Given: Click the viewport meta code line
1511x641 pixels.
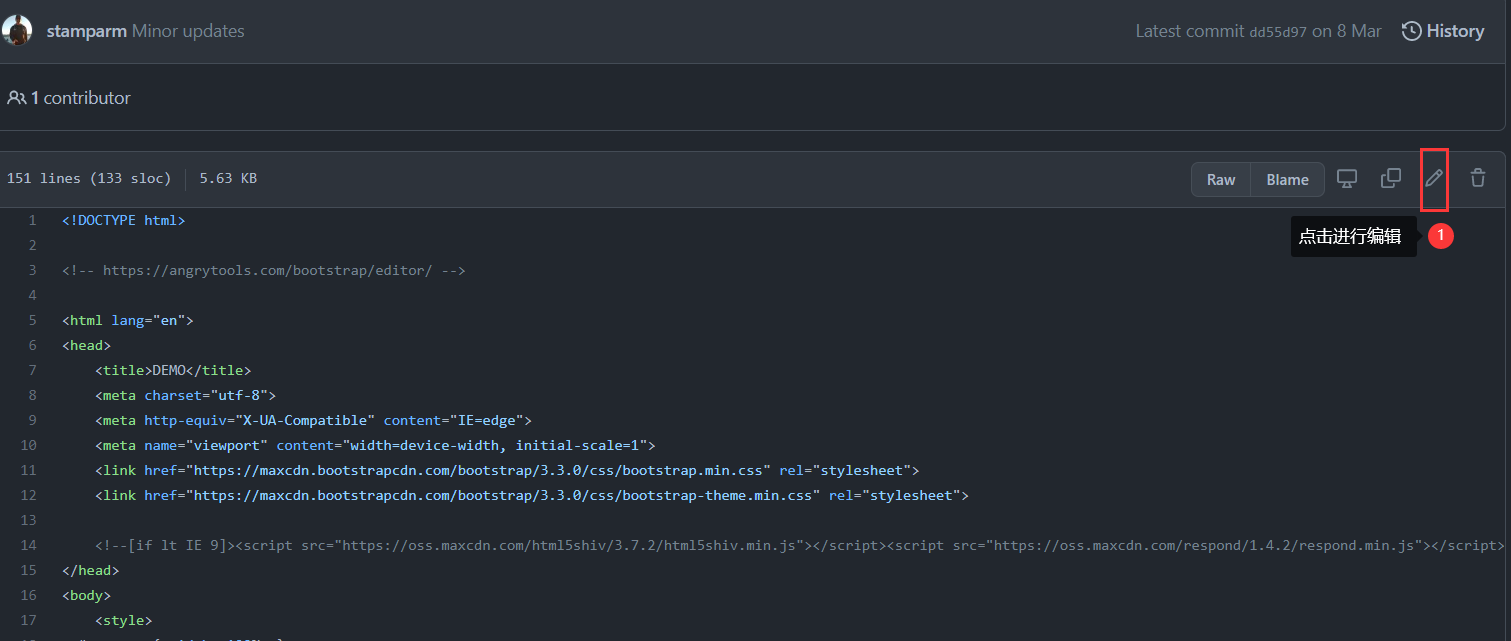Looking at the screenshot, I should [x=375, y=445].
